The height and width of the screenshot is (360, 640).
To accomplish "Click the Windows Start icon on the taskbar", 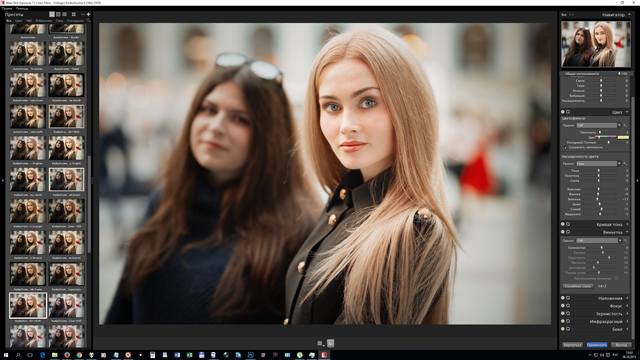I will [x=6, y=355].
